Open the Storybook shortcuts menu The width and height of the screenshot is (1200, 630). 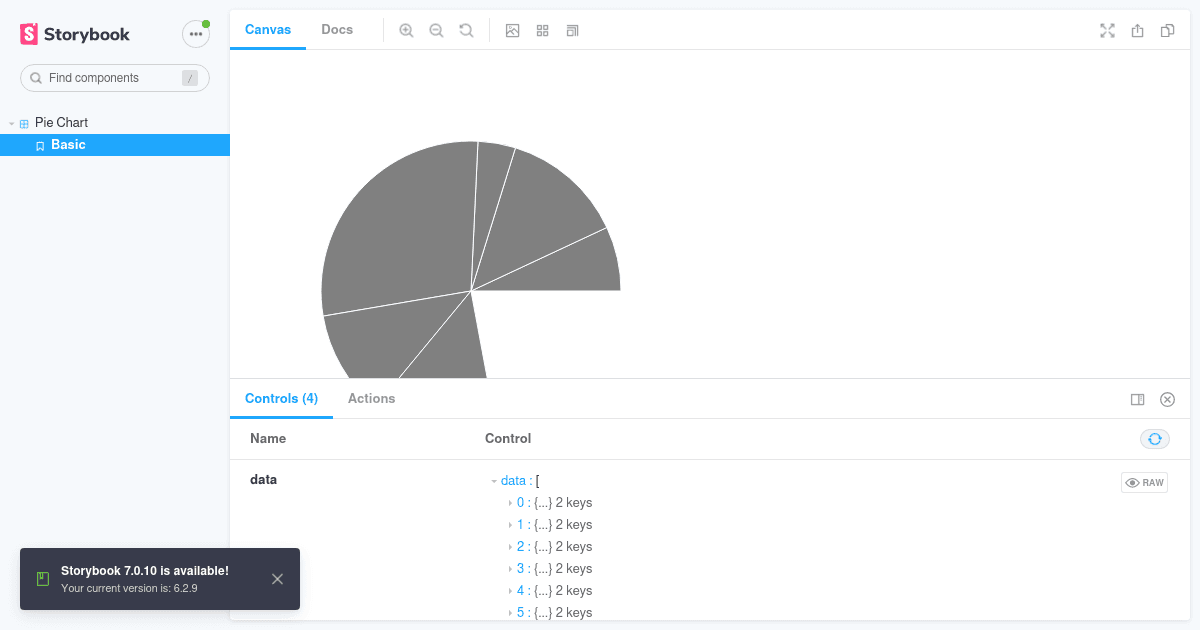(x=196, y=33)
